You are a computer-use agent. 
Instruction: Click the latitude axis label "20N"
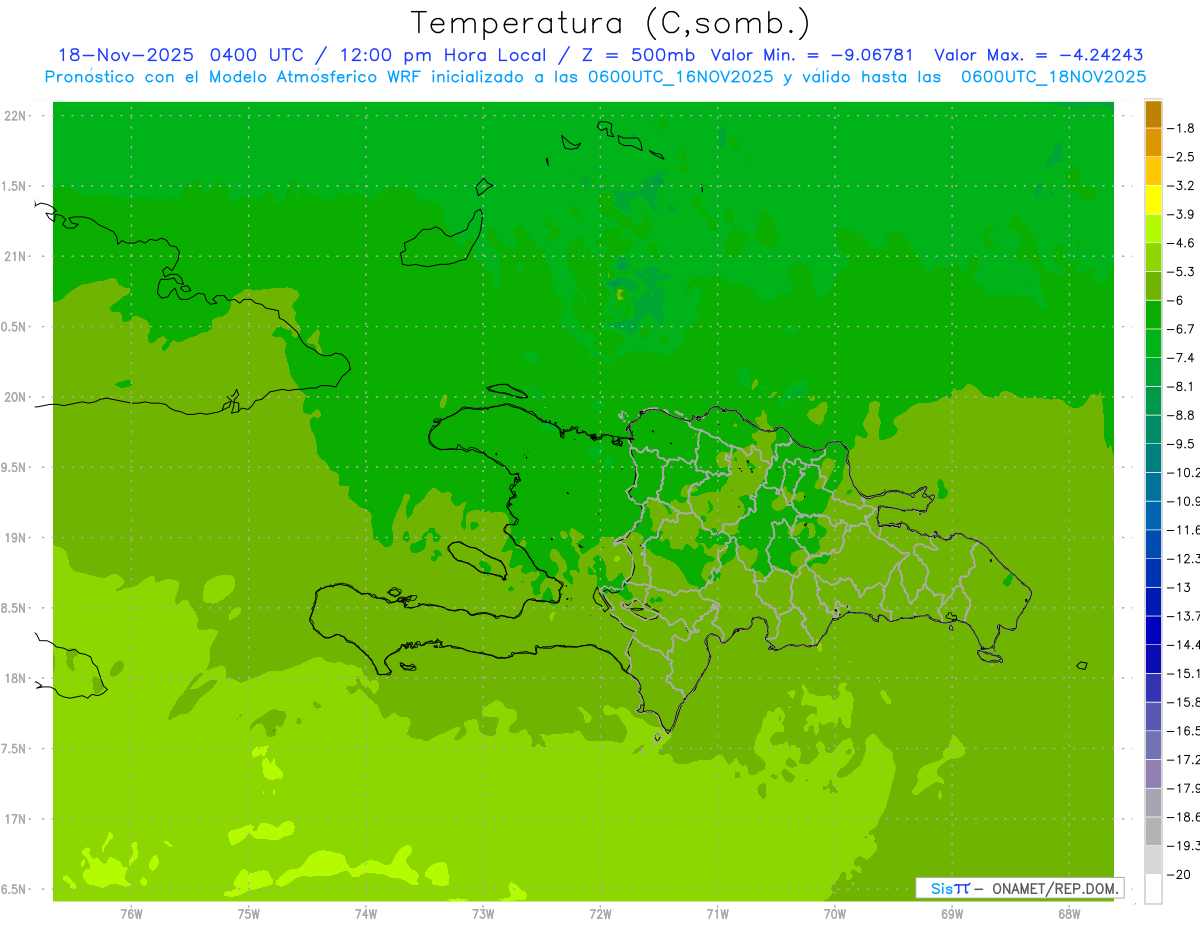[14, 397]
